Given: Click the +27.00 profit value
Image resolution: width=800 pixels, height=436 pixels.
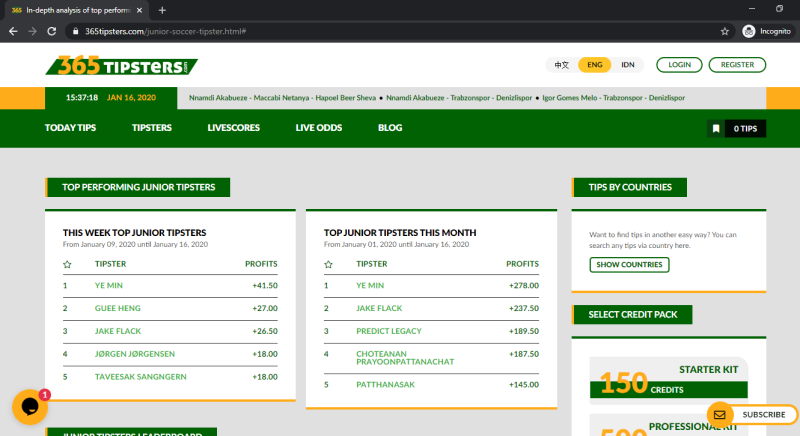Looking at the screenshot, I should [265, 308].
